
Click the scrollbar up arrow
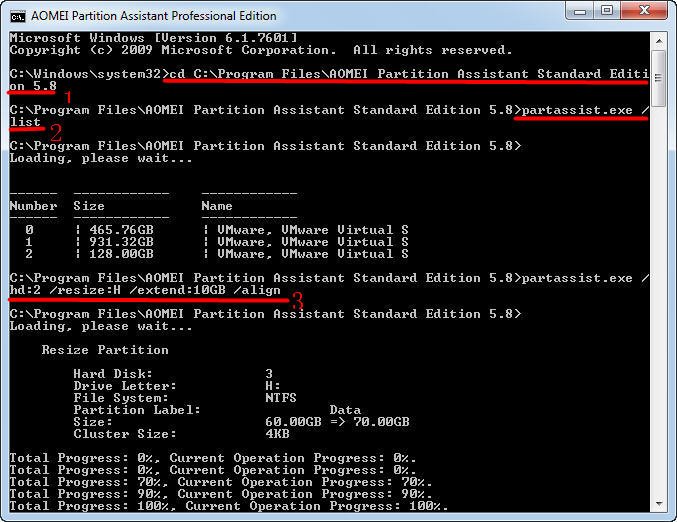[x=660, y=39]
